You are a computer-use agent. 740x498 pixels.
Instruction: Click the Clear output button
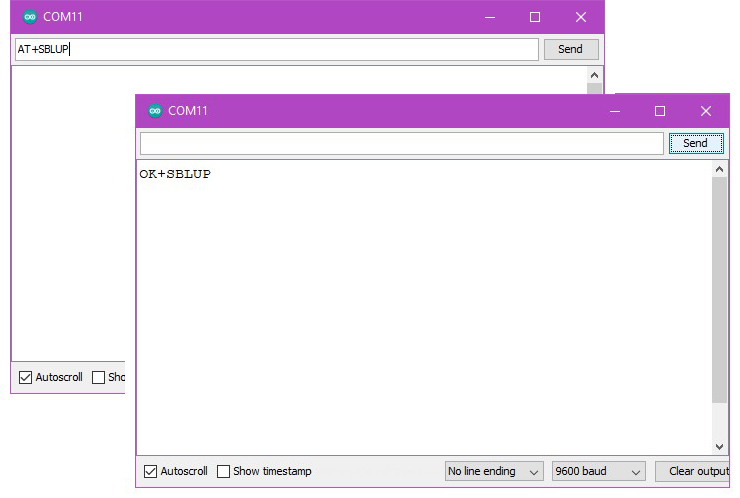click(x=696, y=471)
